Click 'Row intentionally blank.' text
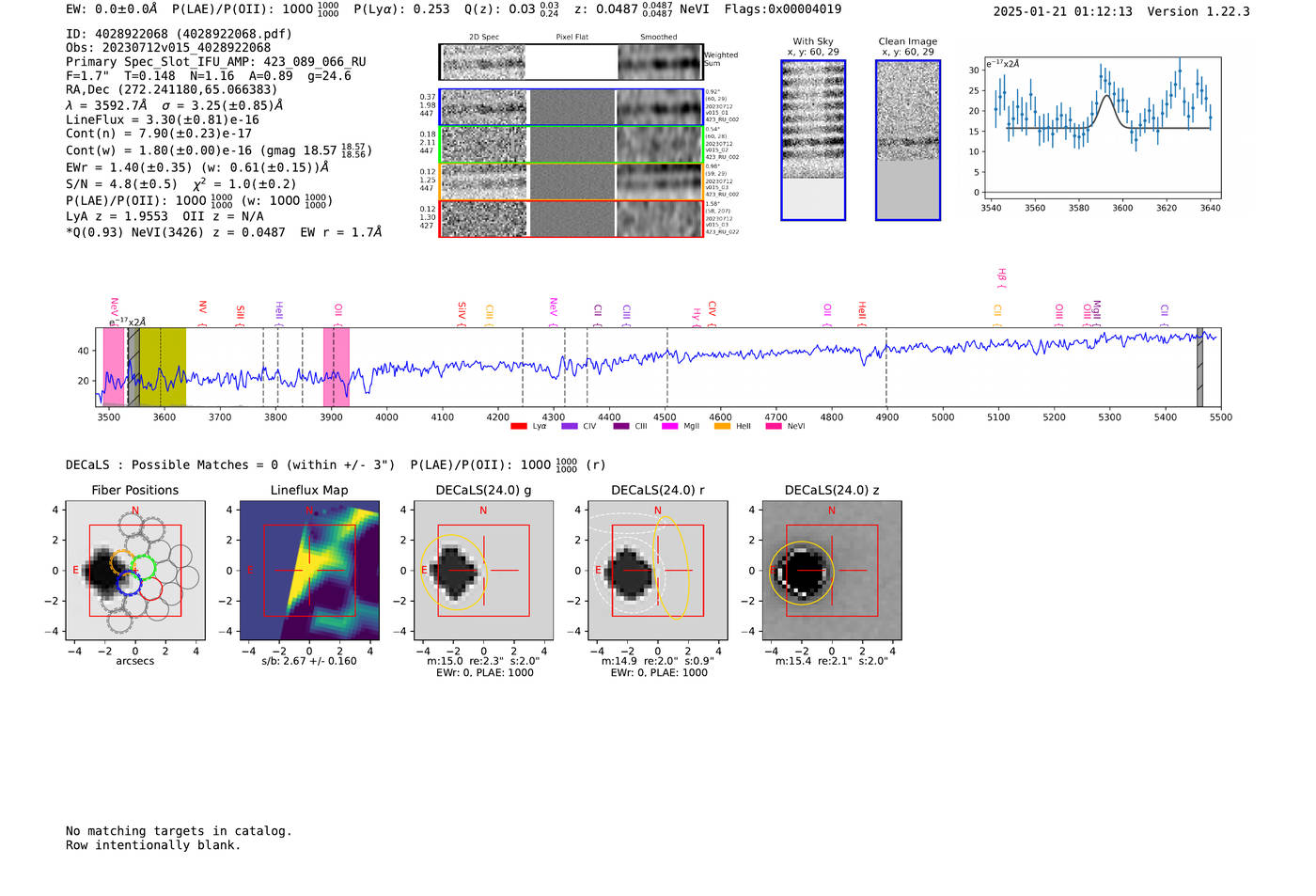This screenshot has width=1316, height=896. coord(153,845)
